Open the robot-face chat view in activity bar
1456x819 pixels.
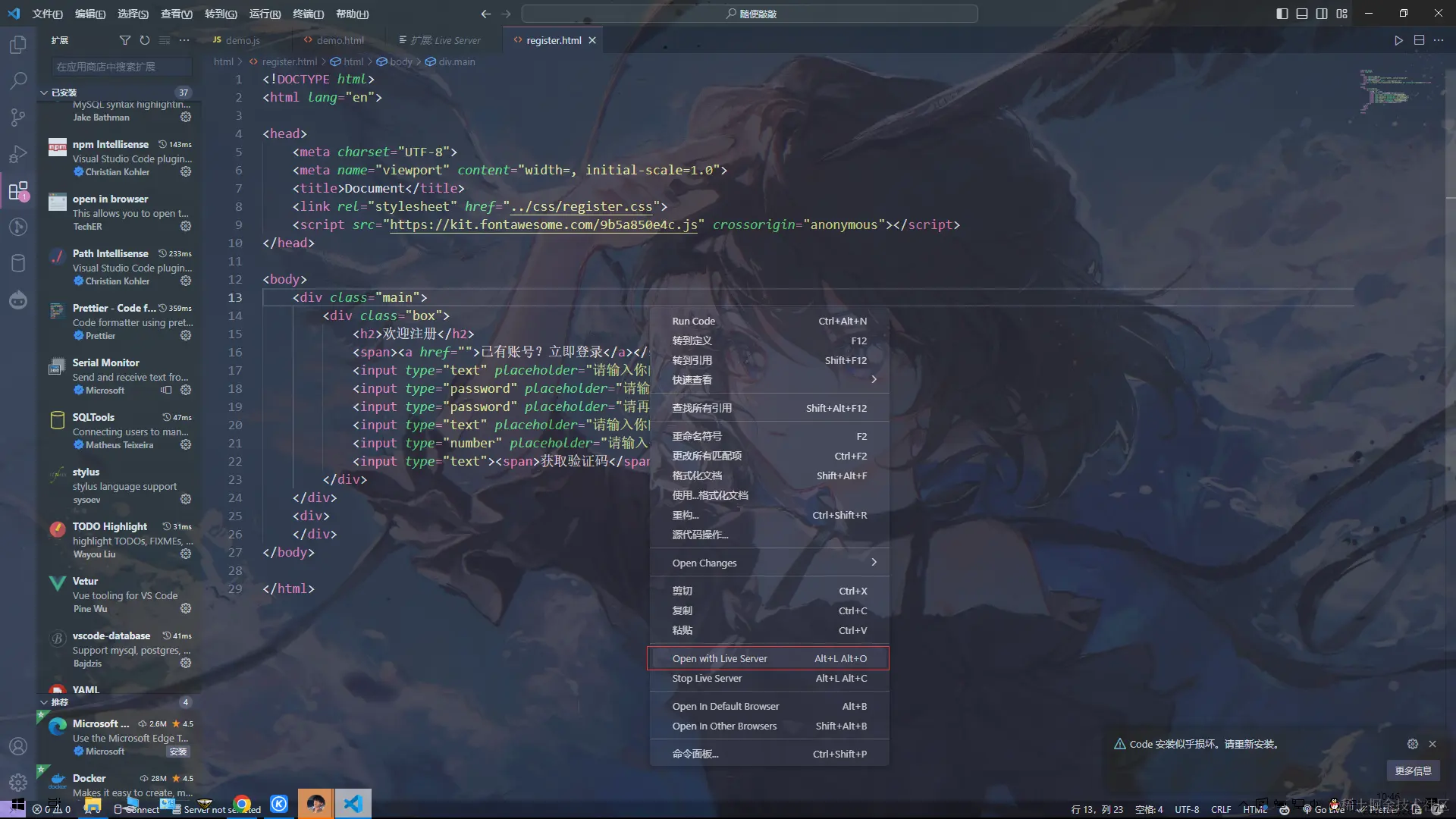[x=18, y=300]
